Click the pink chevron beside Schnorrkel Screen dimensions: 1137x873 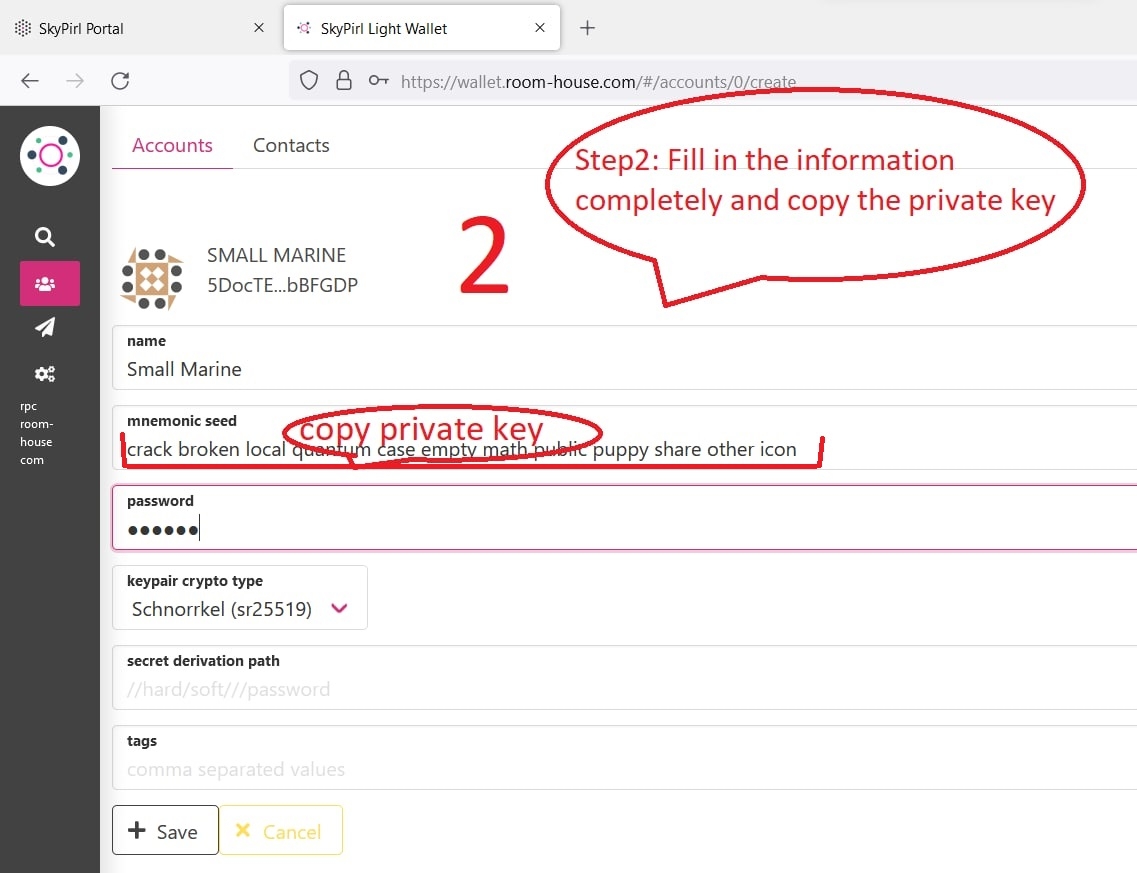339,608
